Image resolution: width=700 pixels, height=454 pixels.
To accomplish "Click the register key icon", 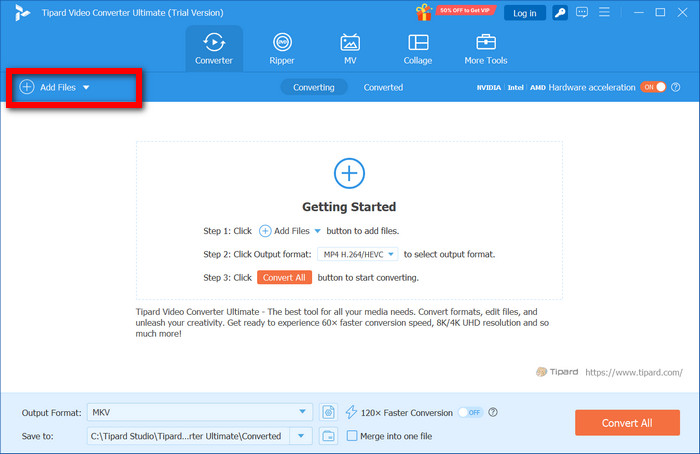I will coord(562,13).
